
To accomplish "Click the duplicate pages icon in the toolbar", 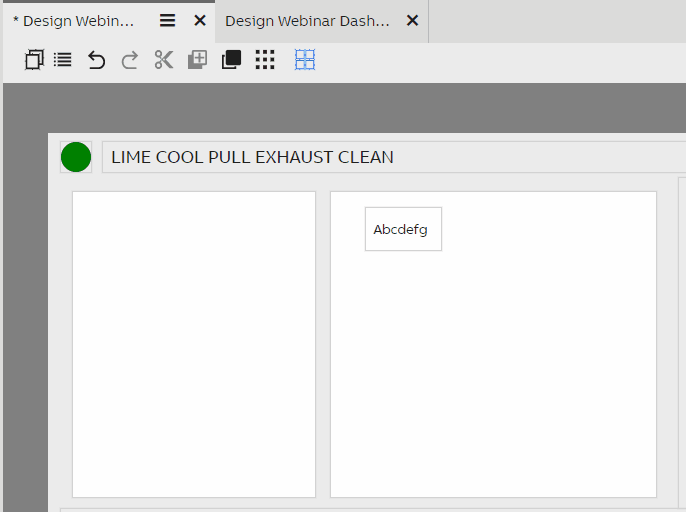I will coord(34,60).
